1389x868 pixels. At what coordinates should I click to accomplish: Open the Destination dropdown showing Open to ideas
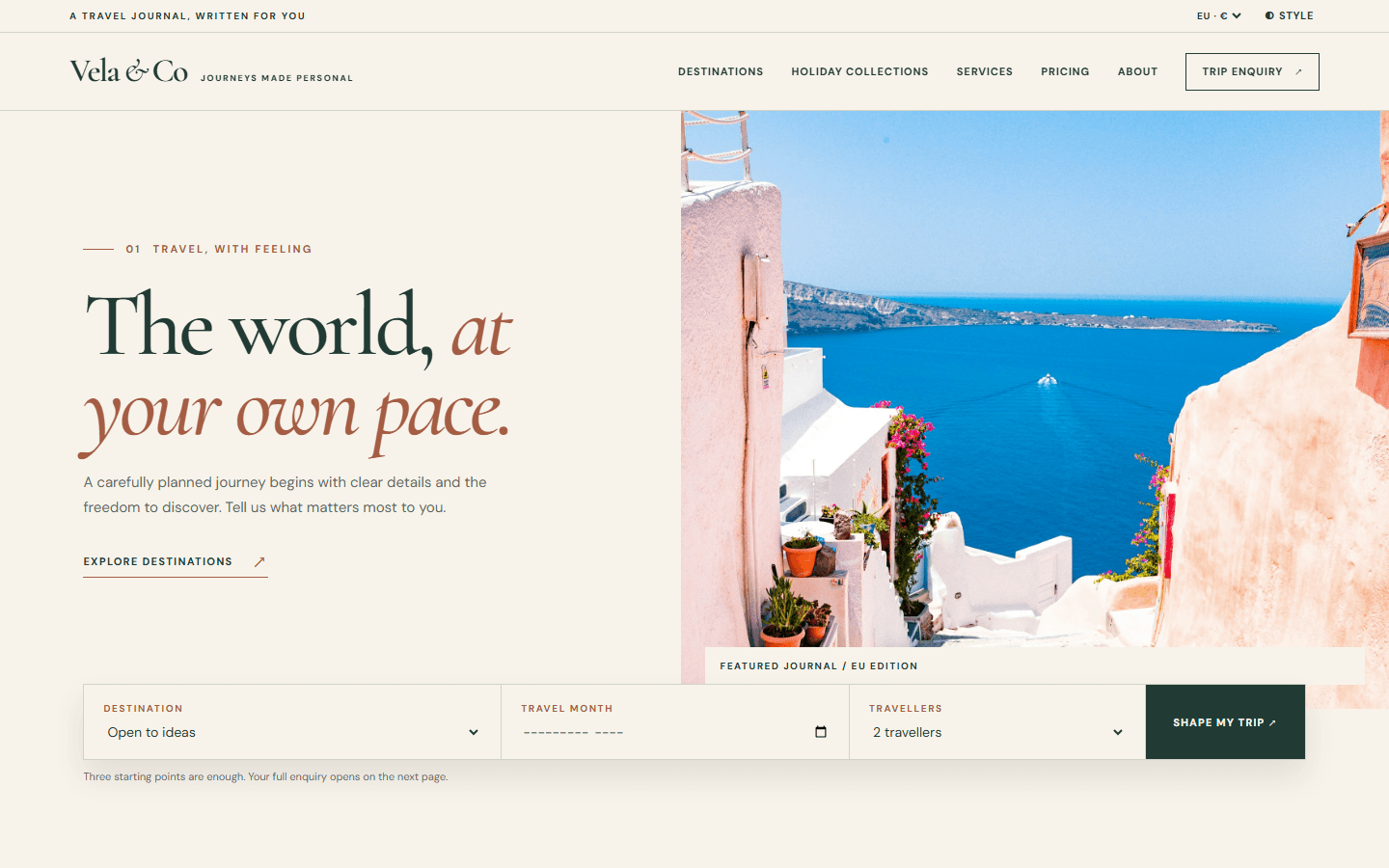(292, 732)
